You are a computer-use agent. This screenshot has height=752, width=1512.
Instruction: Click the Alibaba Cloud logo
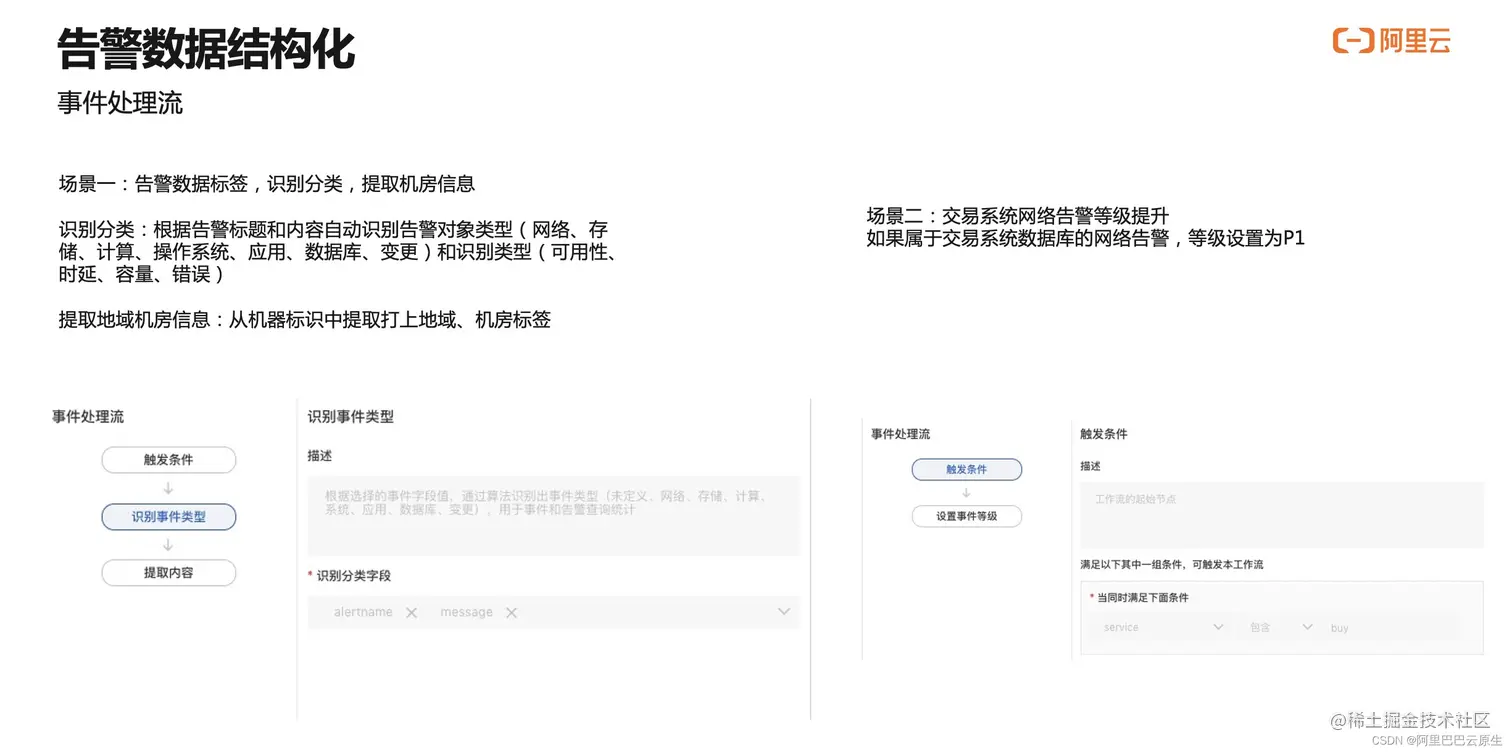coord(1390,41)
